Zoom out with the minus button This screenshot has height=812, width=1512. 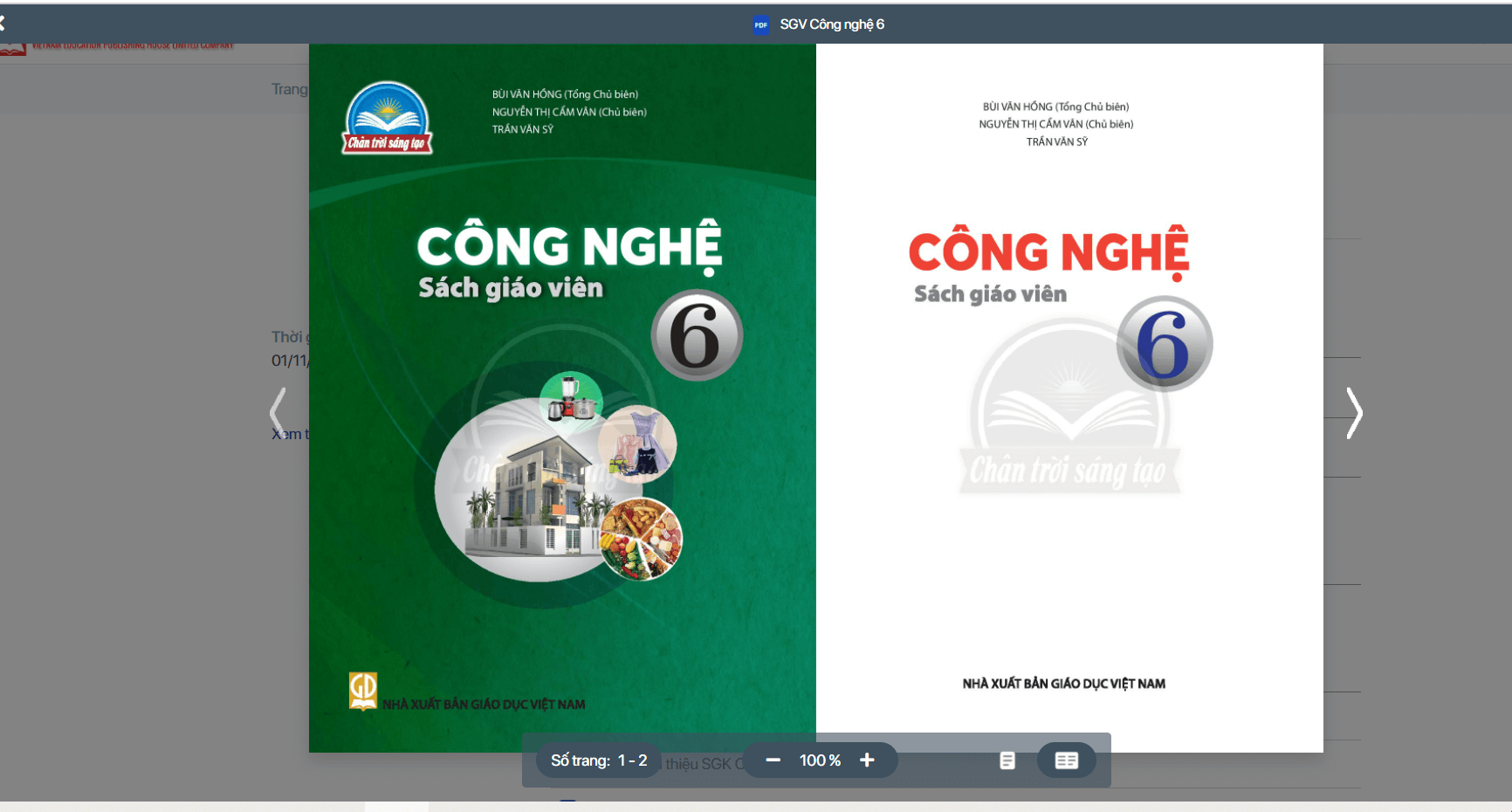773,760
